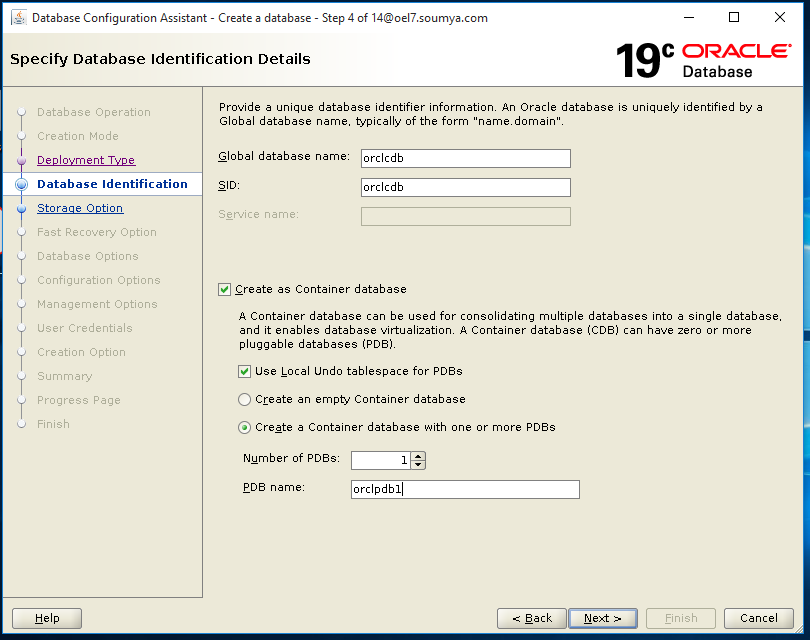Minimize the Database Configuration Assistant window
Image resolution: width=810 pixels, height=640 pixels.
click(689, 18)
